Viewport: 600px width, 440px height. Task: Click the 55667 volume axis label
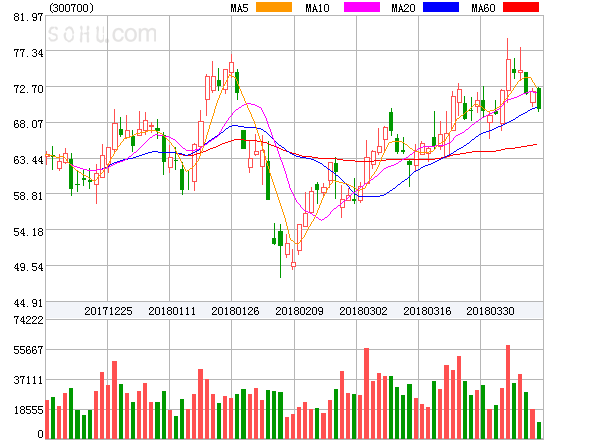28,350
